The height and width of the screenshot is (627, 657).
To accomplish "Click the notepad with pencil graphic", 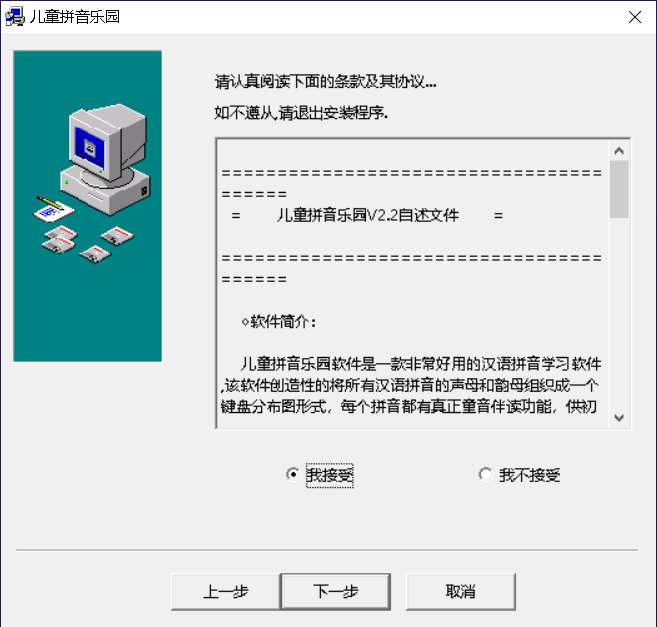I will (53, 207).
